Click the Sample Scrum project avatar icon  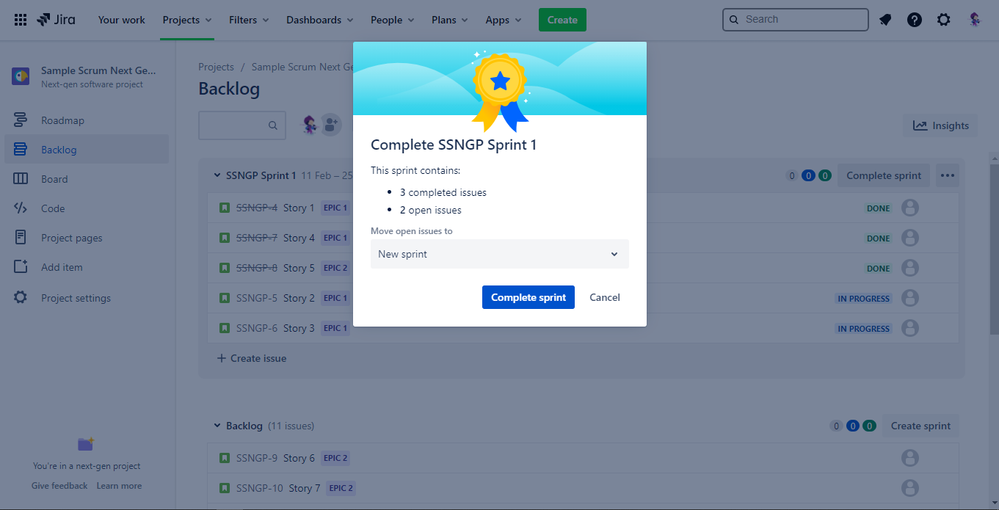tap(20, 76)
